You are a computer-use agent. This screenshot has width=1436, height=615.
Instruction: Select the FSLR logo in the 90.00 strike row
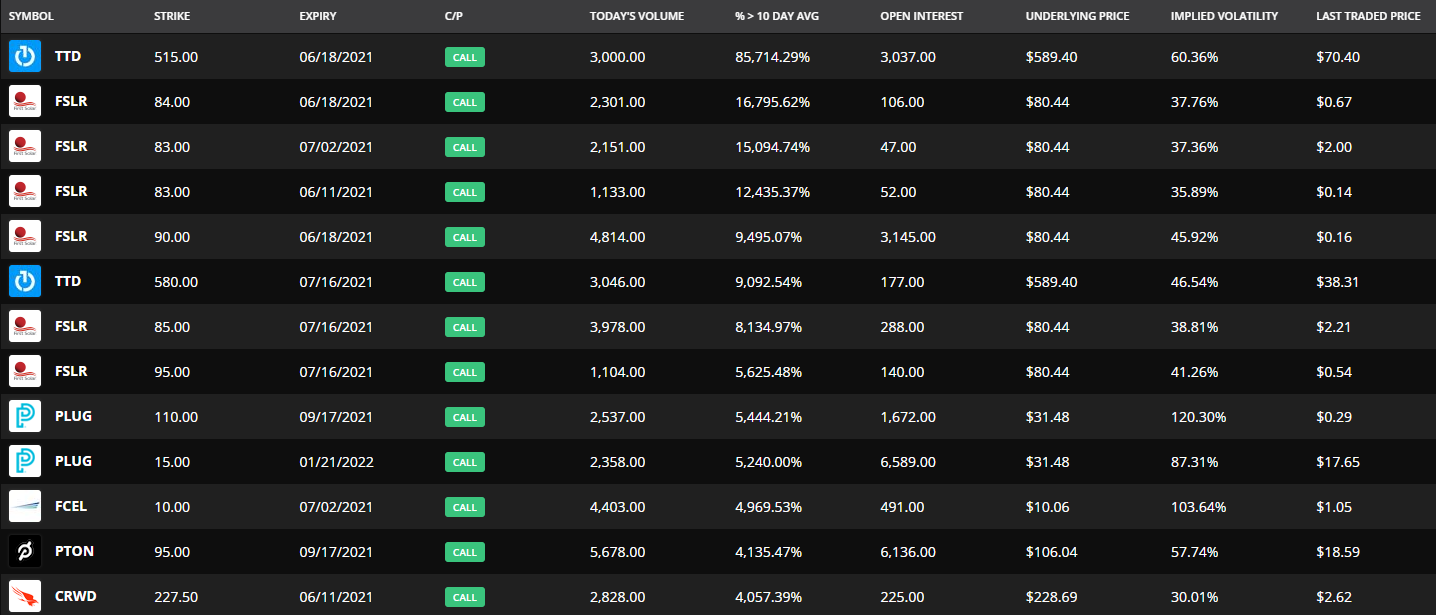(25, 237)
